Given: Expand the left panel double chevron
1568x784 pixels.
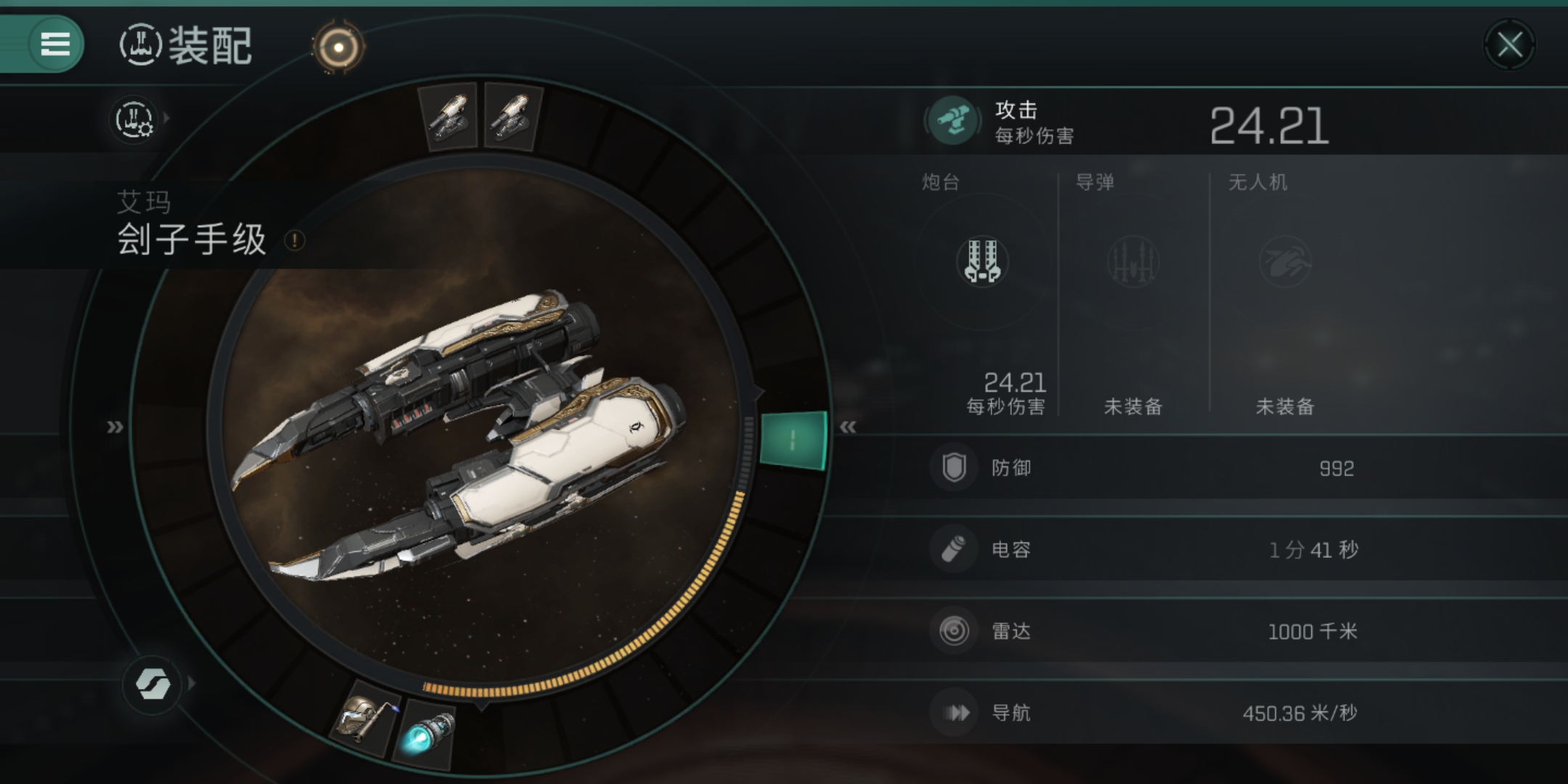Looking at the screenshot, I should 115,427.
